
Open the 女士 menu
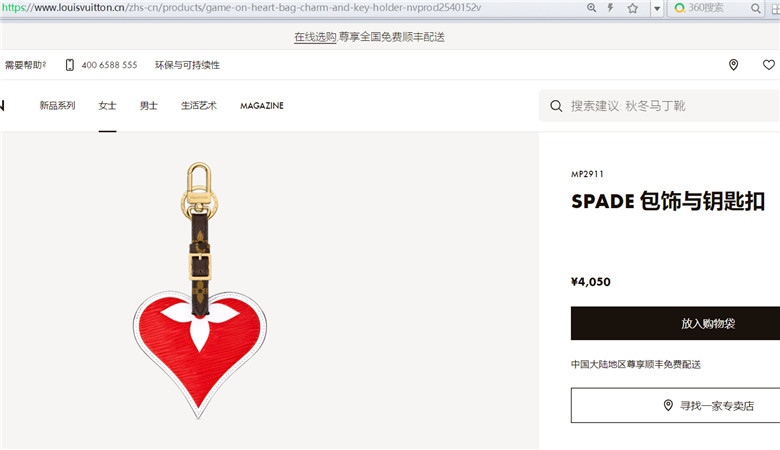click(x=107, y=105)
